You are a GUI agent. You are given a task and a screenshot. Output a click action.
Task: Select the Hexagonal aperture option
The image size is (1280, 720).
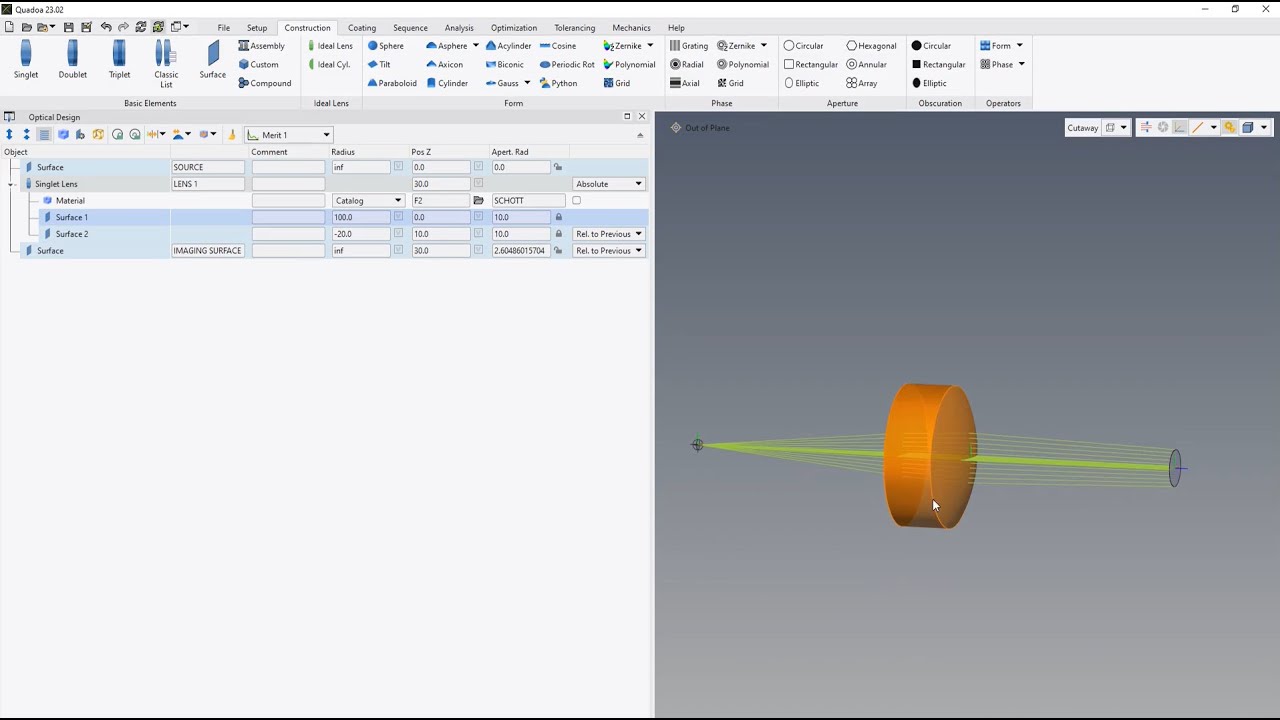tap(871, 46)
